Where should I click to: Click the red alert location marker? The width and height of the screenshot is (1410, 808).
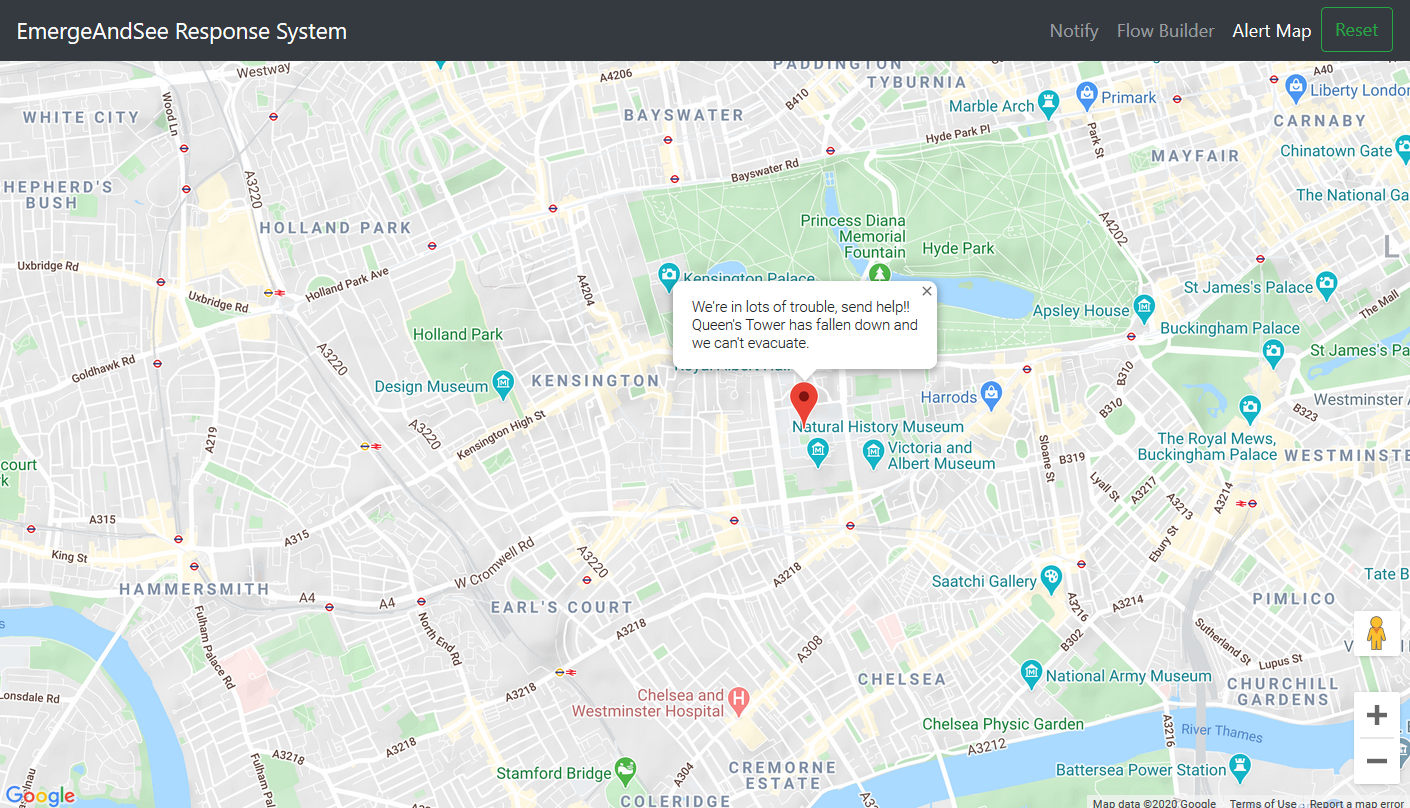(804, 403)
